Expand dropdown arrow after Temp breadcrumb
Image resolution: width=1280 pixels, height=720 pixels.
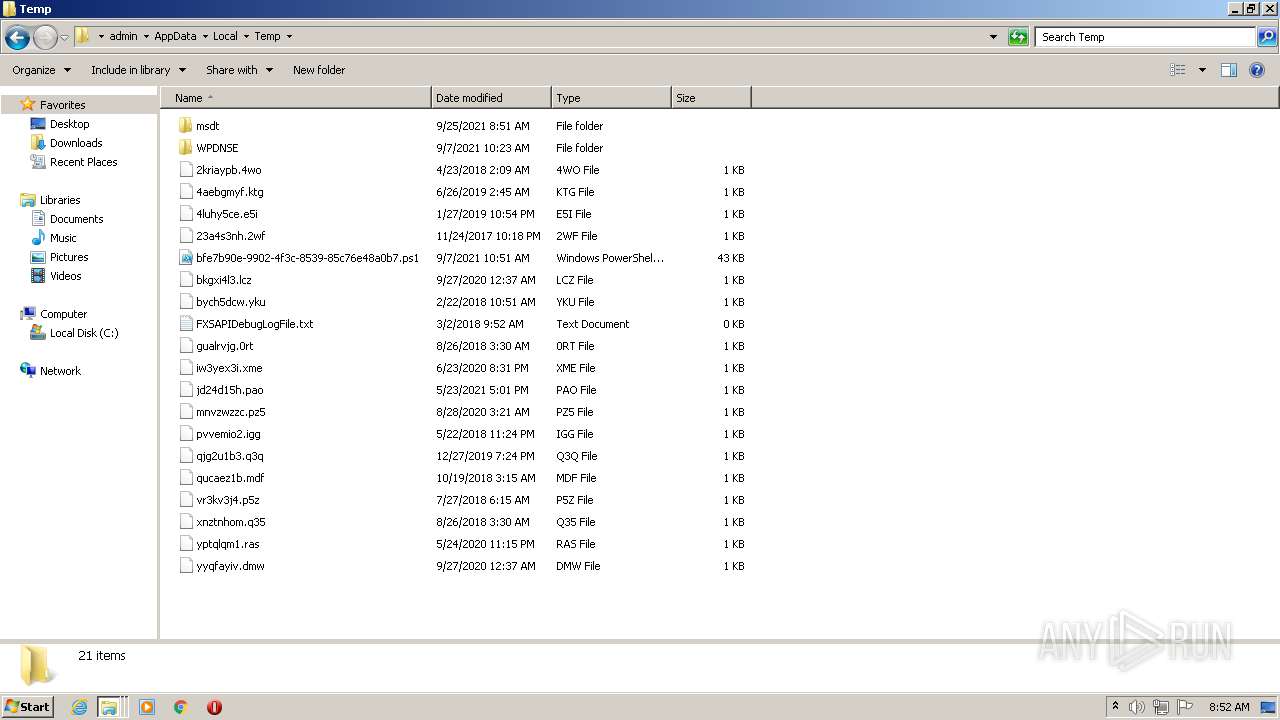[289, 36]
